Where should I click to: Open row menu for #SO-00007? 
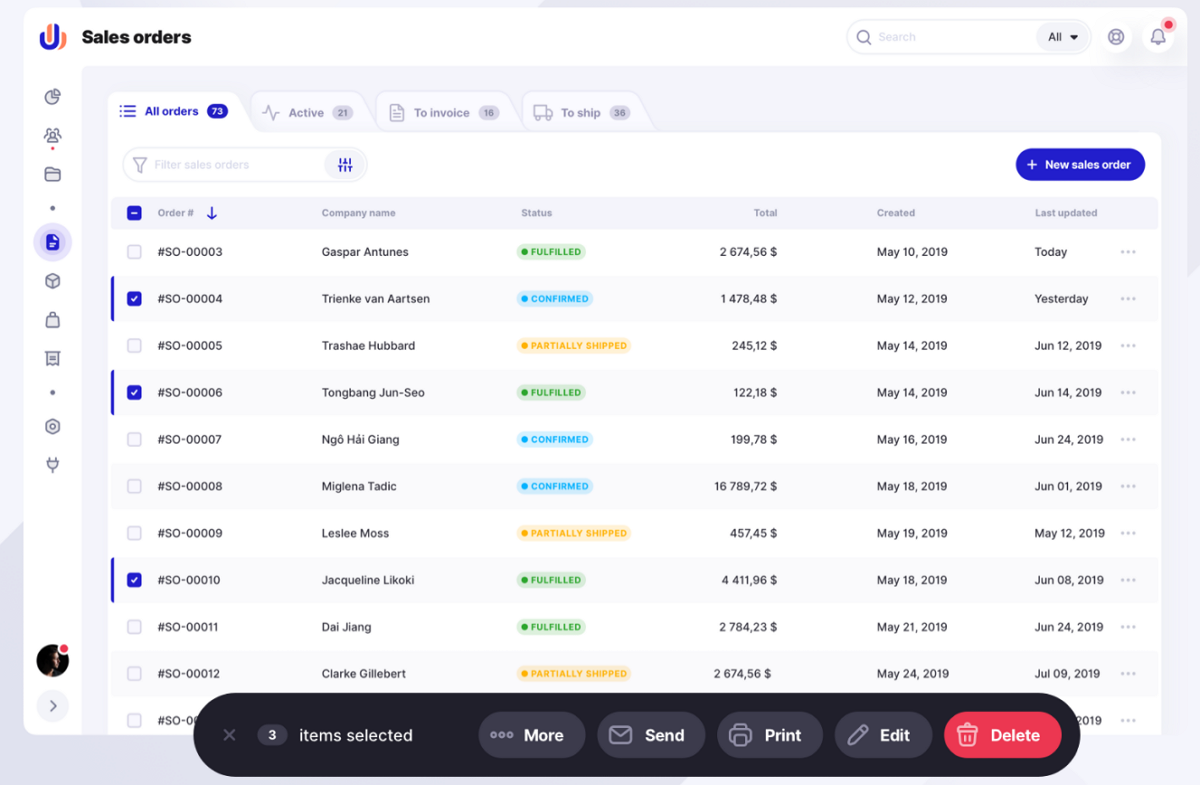click(x=1128, y=440)
